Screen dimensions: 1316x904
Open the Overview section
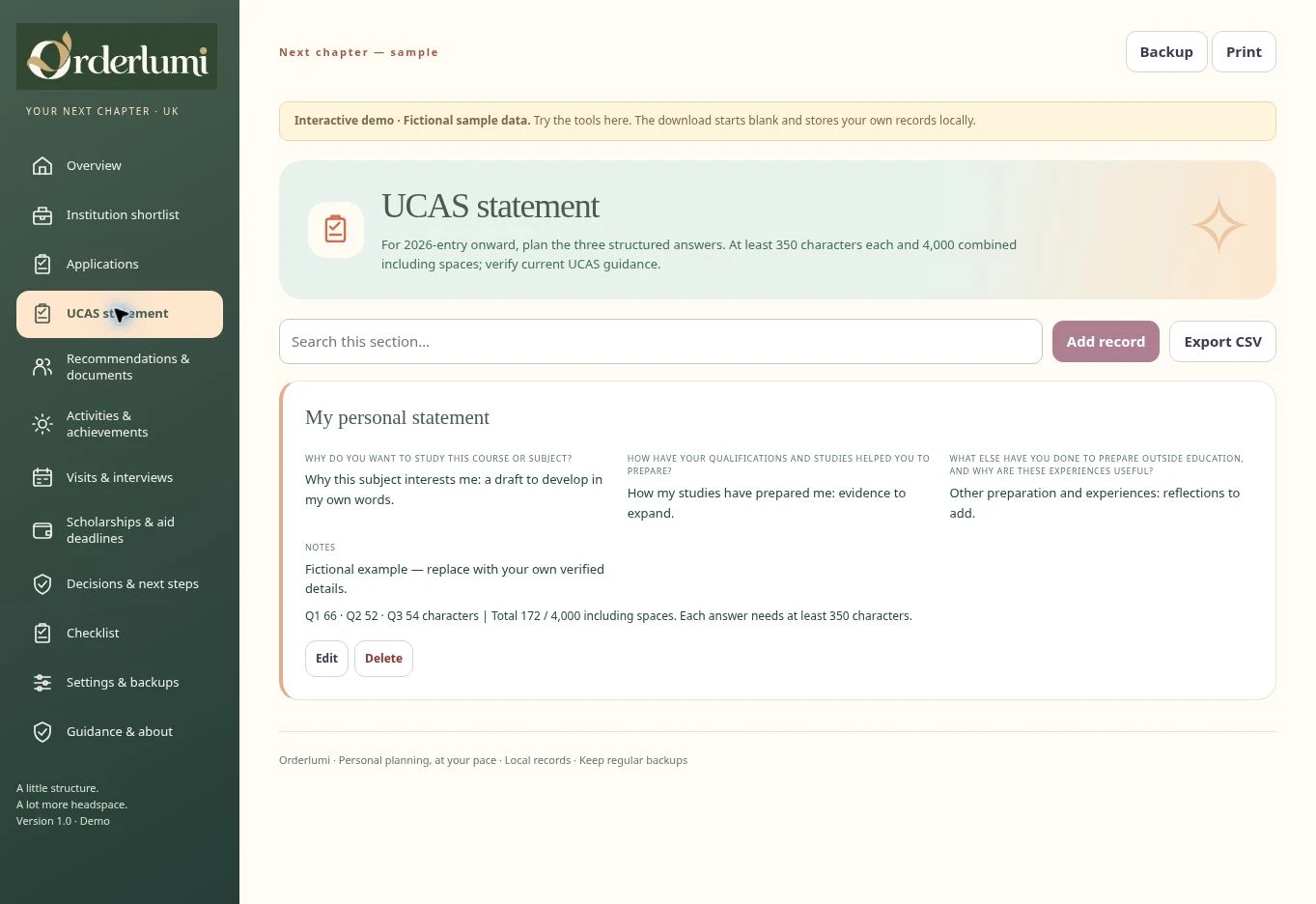(120, 166)
